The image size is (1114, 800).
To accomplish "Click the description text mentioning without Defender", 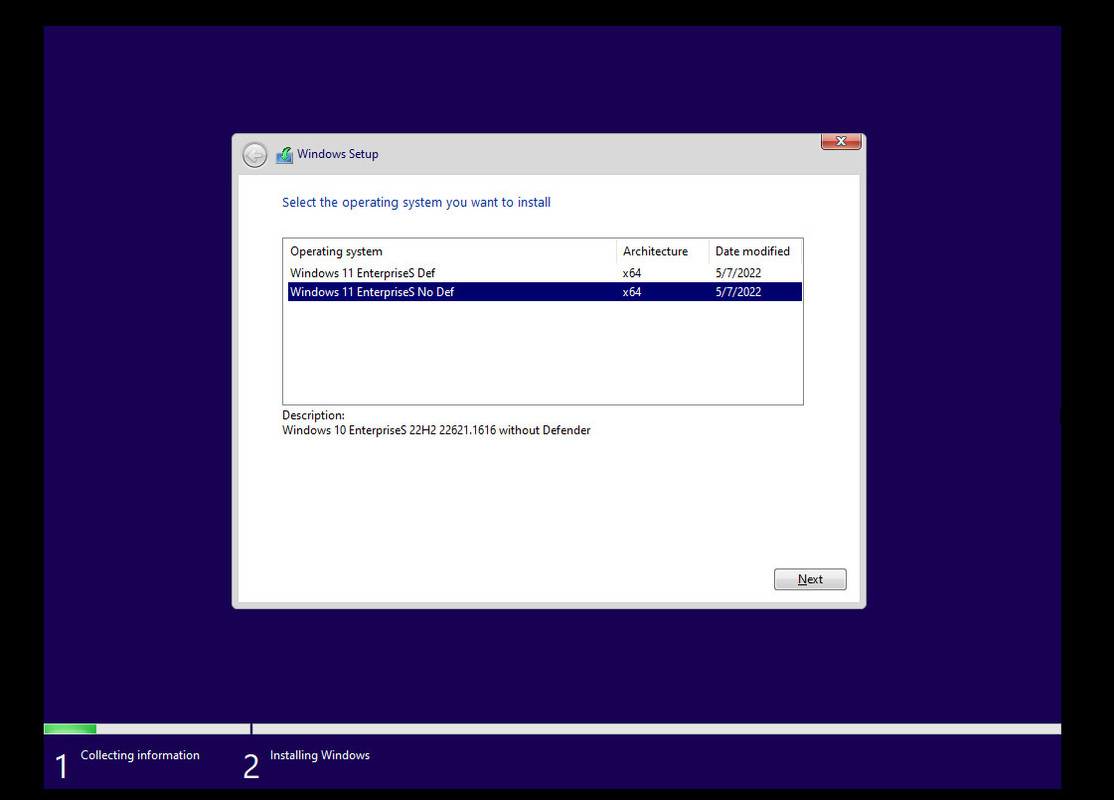I will pyautogui.click(x=436, y=431).
